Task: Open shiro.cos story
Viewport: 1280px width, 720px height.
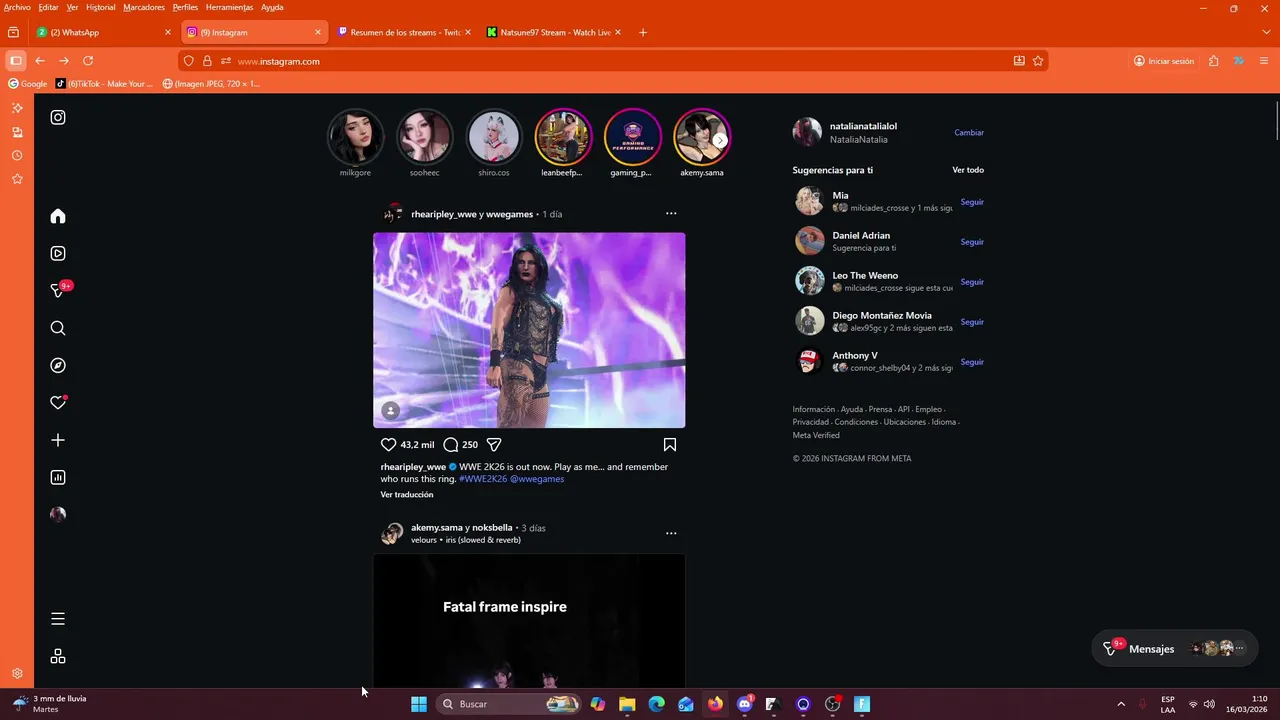Action: pyautogui.click(x=494, y=137)
